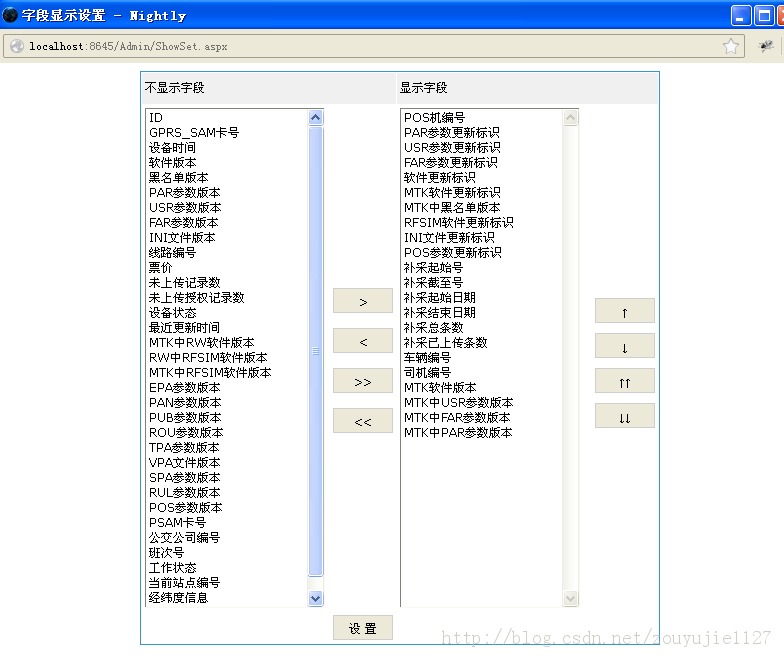Screen dimensions: 784x658
Task: Select ID in hidden fields list
Action: [x=228, y=118]
